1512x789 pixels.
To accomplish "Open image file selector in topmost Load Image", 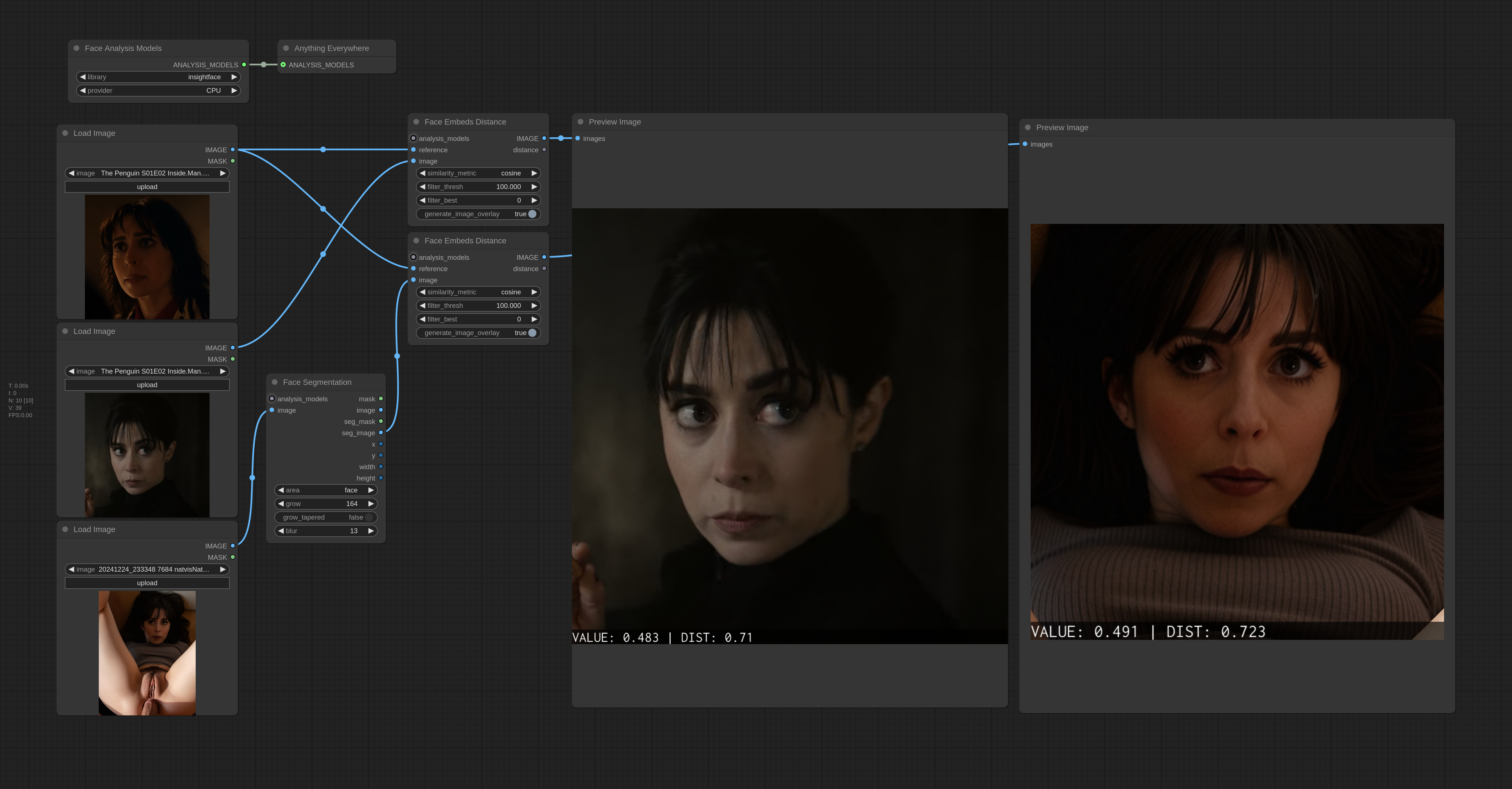I will (147, 173).
